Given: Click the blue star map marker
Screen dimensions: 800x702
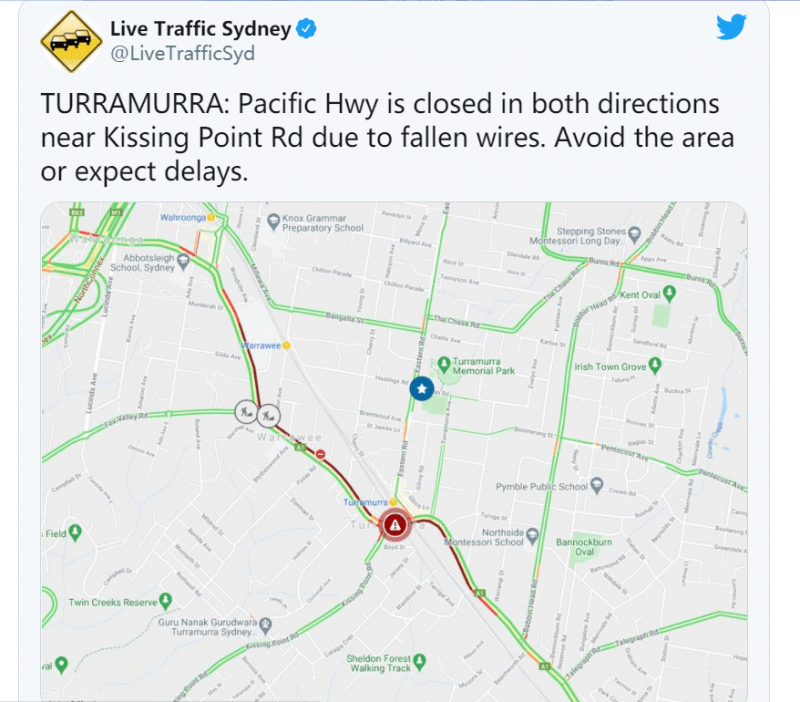Looking at the screenshot, I should click(x=421, y=389).
